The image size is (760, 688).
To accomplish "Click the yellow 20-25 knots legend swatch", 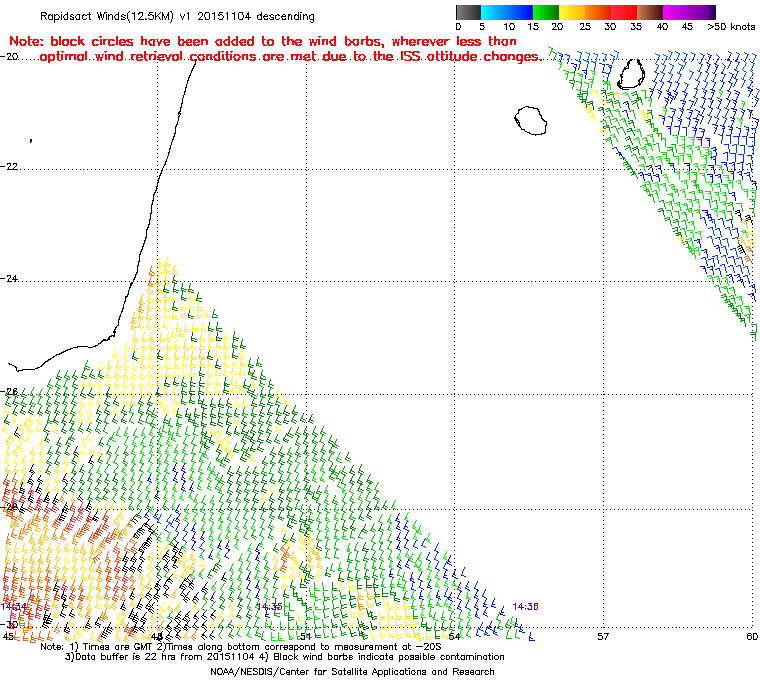I will (572, 12).
